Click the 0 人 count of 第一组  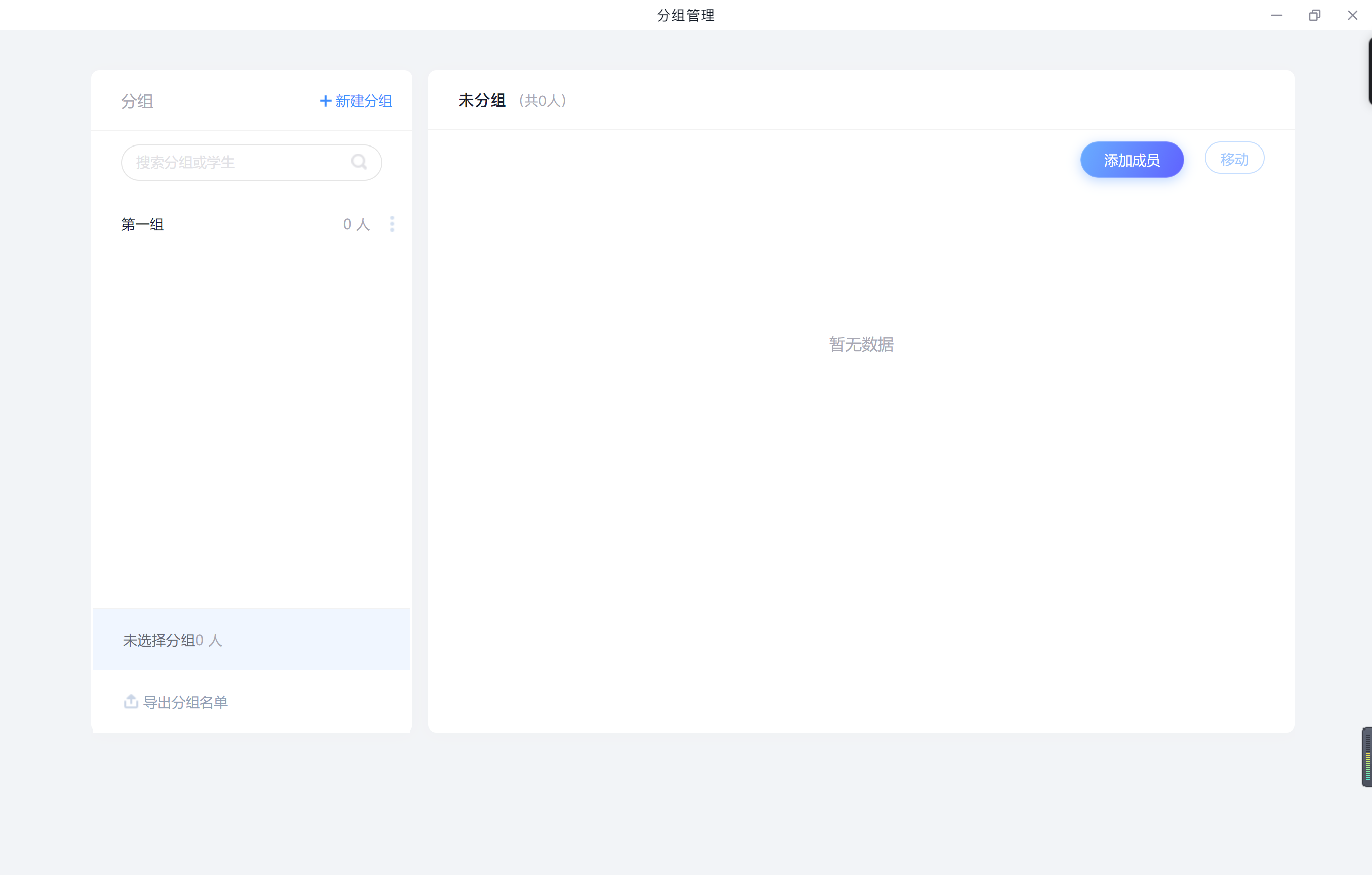[x=356, y=225]
